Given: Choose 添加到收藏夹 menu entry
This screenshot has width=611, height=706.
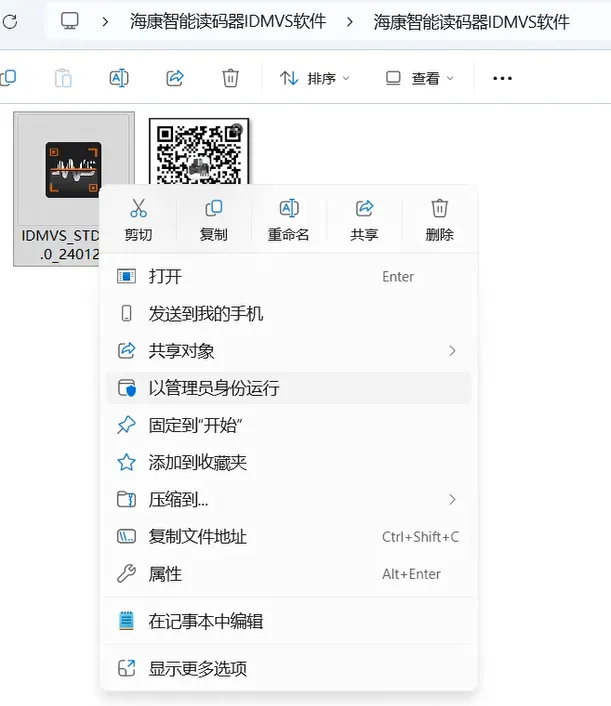Looking at the screenshot, I should click(x=289, y=462).
